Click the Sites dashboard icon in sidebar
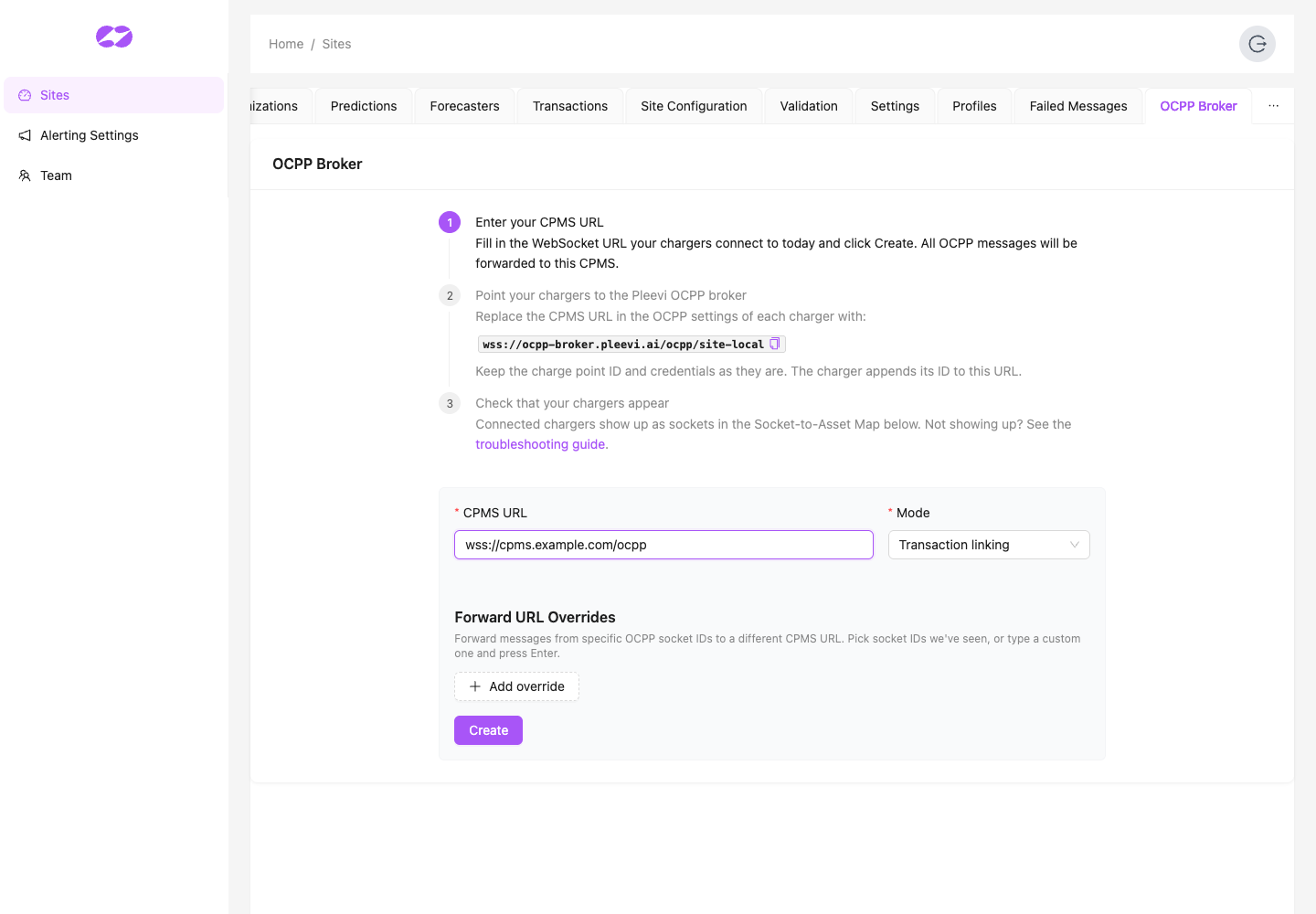 [25, 95]
